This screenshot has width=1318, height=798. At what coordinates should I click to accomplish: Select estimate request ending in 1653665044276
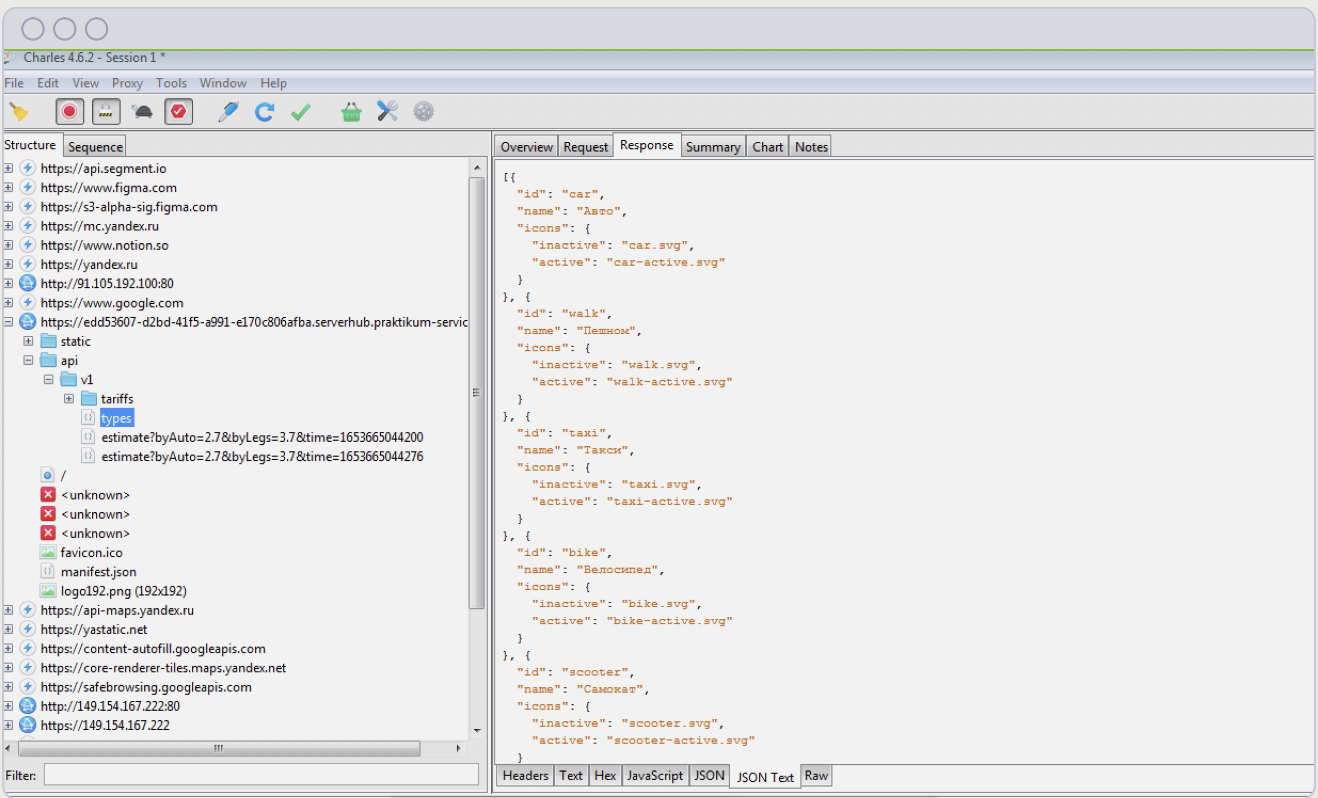point(262,457)
